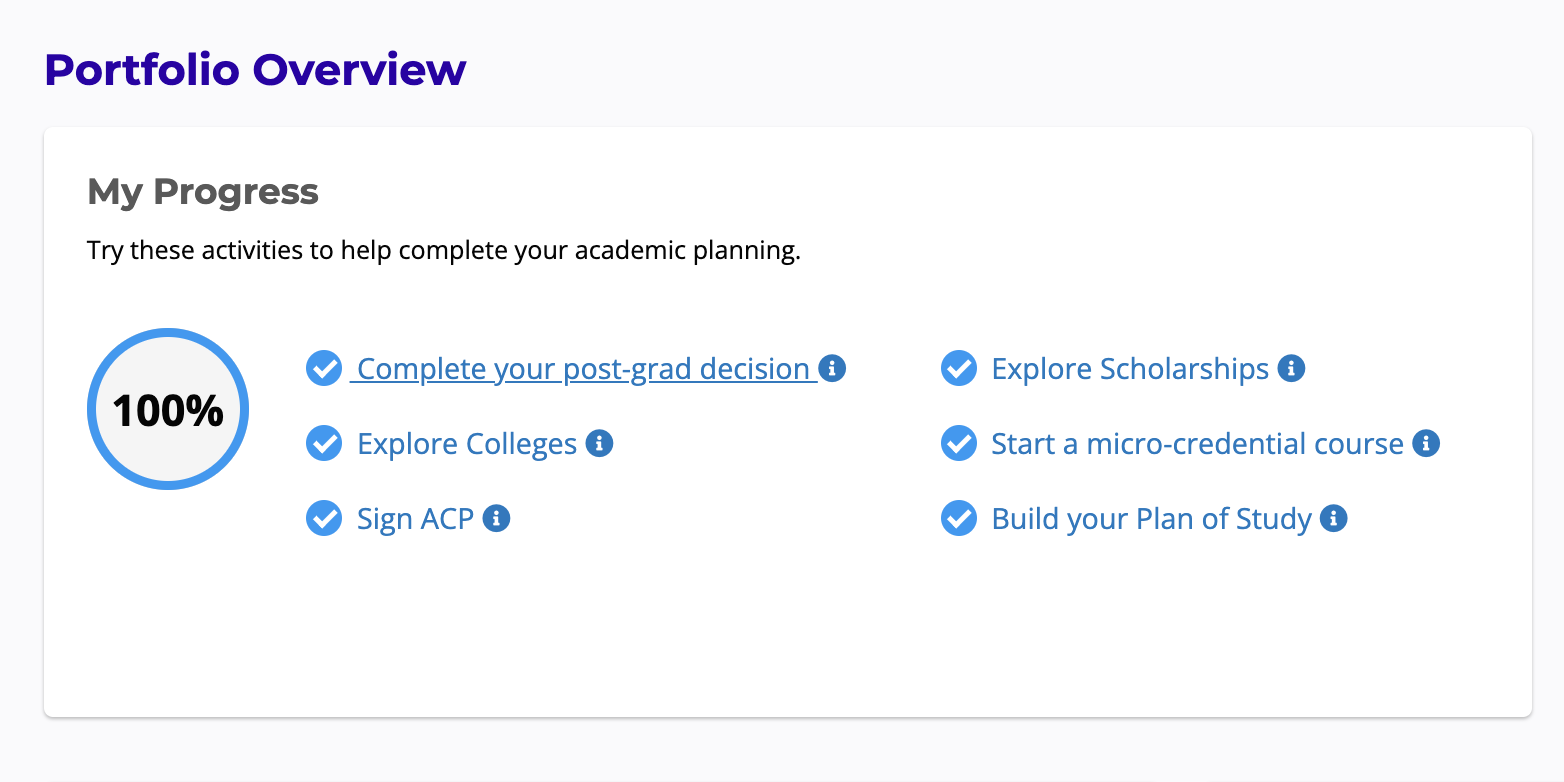Show info icon beside Build your Plan of Study
This screenshot has width=1564, height=782.
tap(1333, 518)
